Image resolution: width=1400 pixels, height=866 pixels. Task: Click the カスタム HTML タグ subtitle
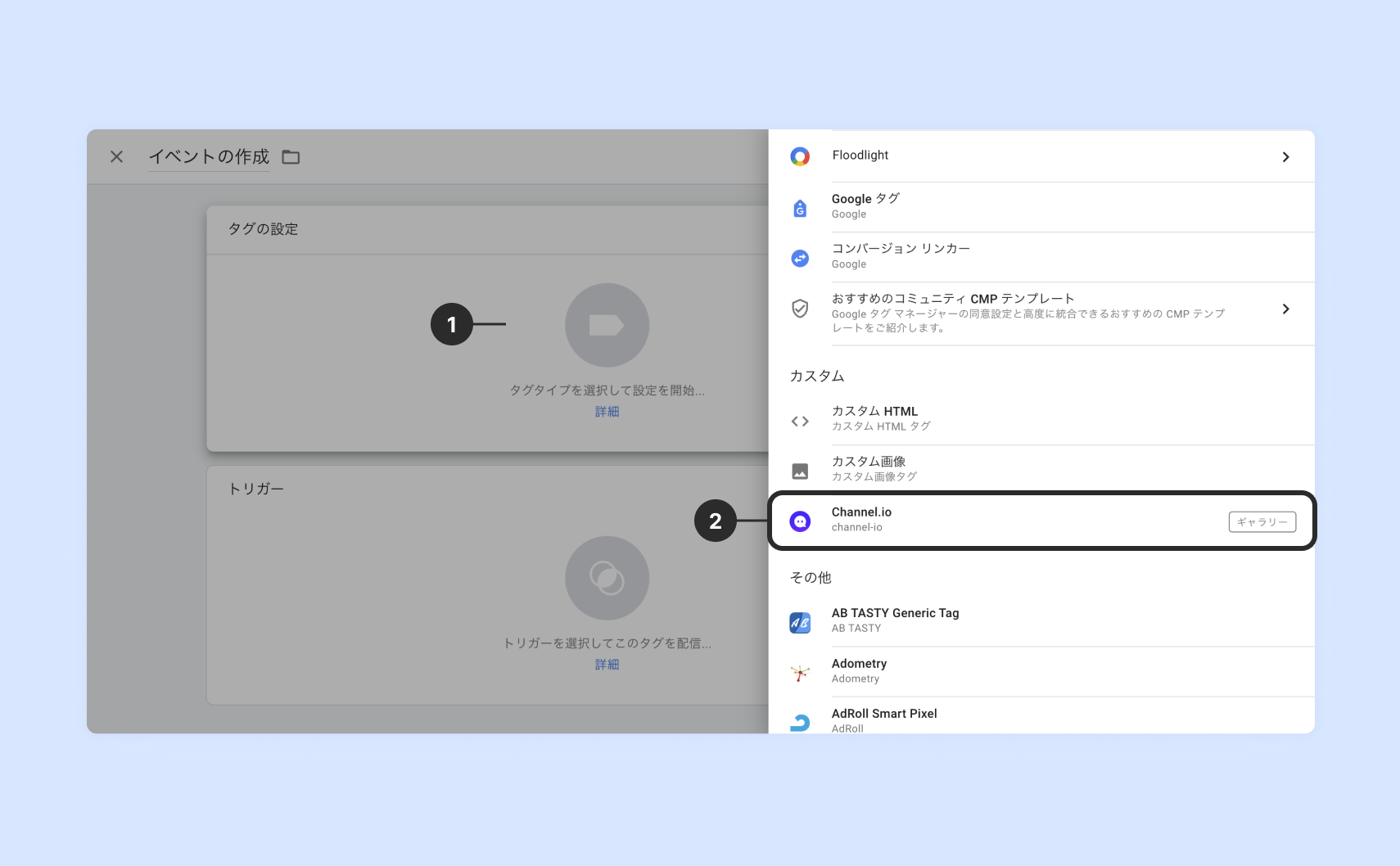click(x=881, y=426)
